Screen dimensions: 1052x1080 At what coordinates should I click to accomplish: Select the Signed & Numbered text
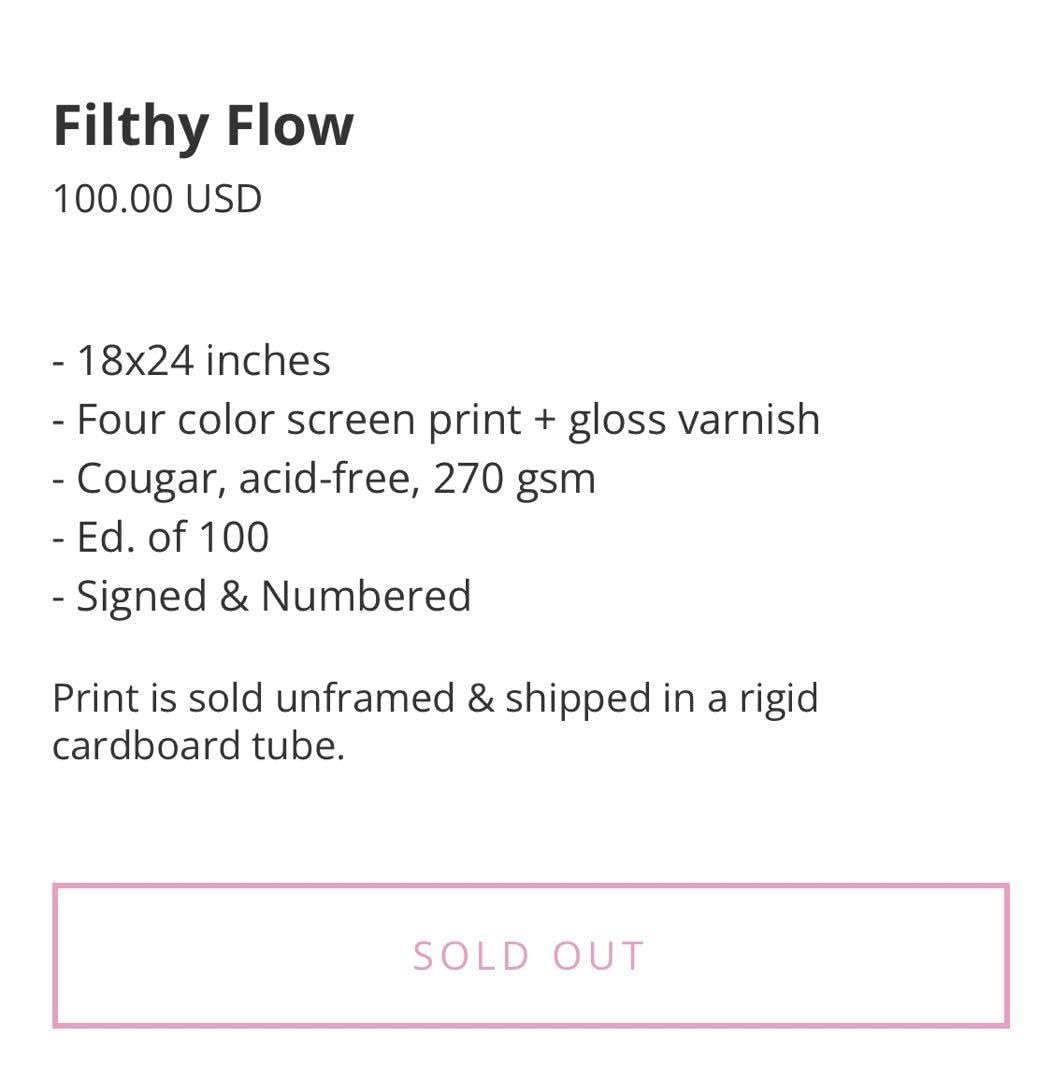coord(261,595)
